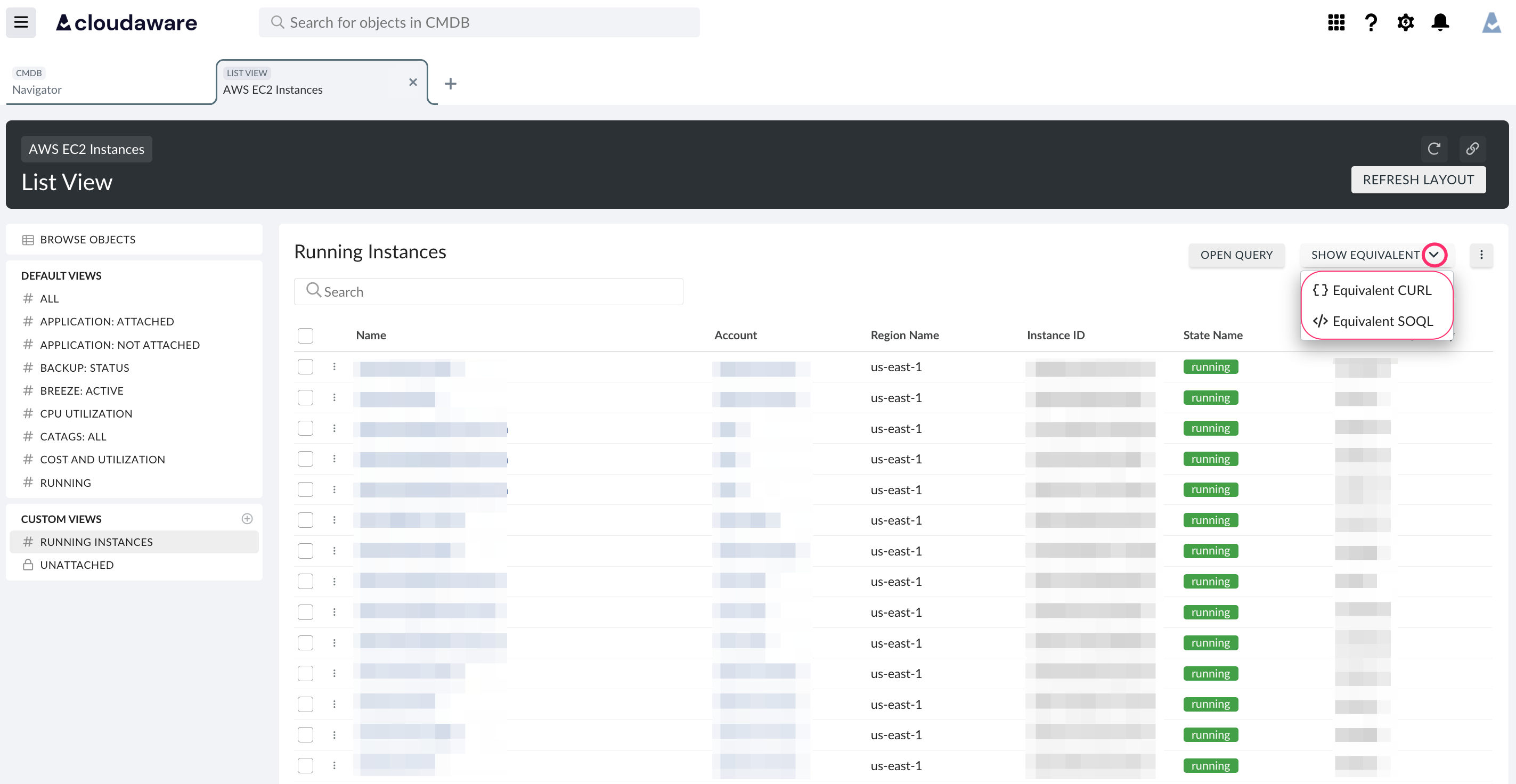Add a custom view with plus circle

tap(247, 519)
